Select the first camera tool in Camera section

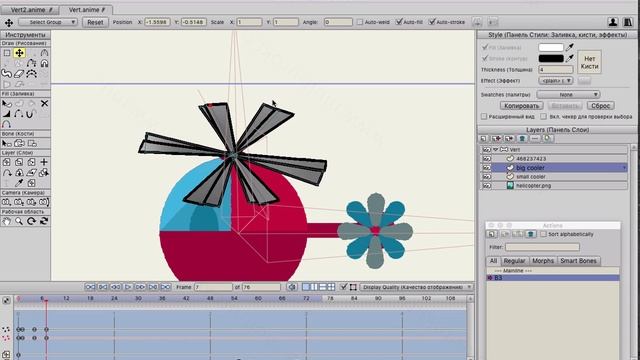click(7, 202)
